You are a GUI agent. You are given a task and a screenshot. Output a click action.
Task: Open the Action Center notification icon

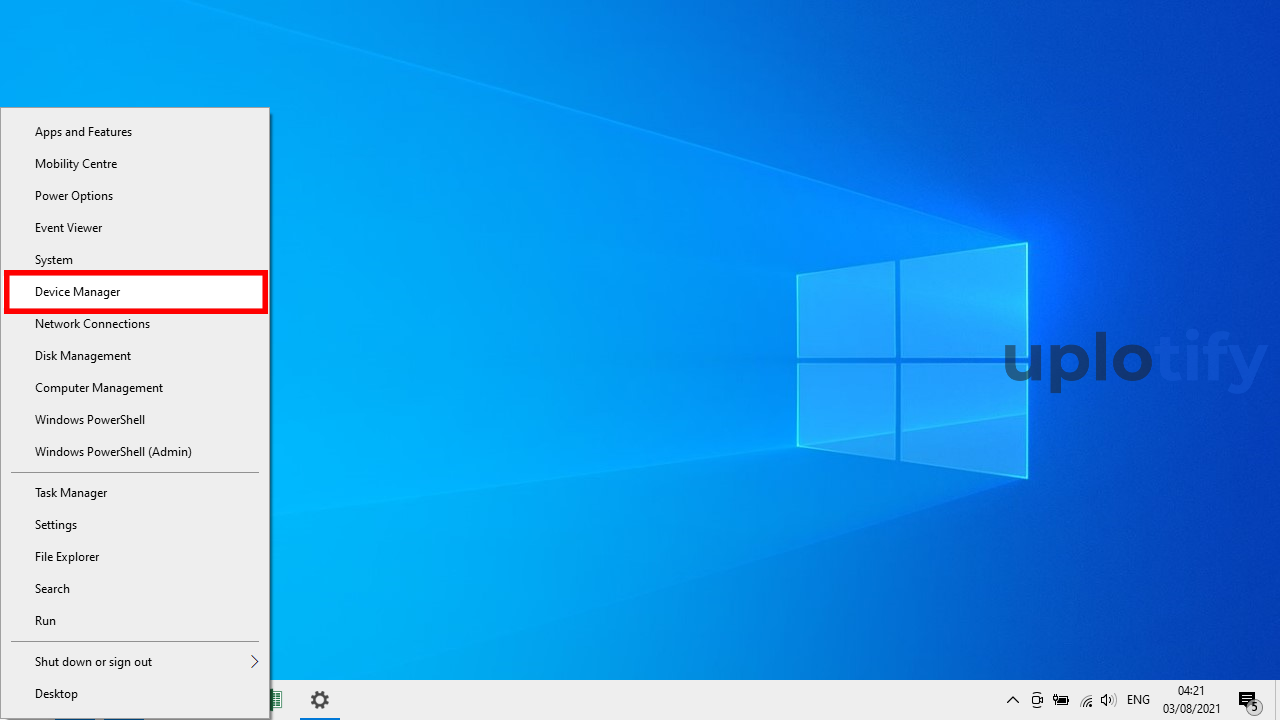(1247, 700)
